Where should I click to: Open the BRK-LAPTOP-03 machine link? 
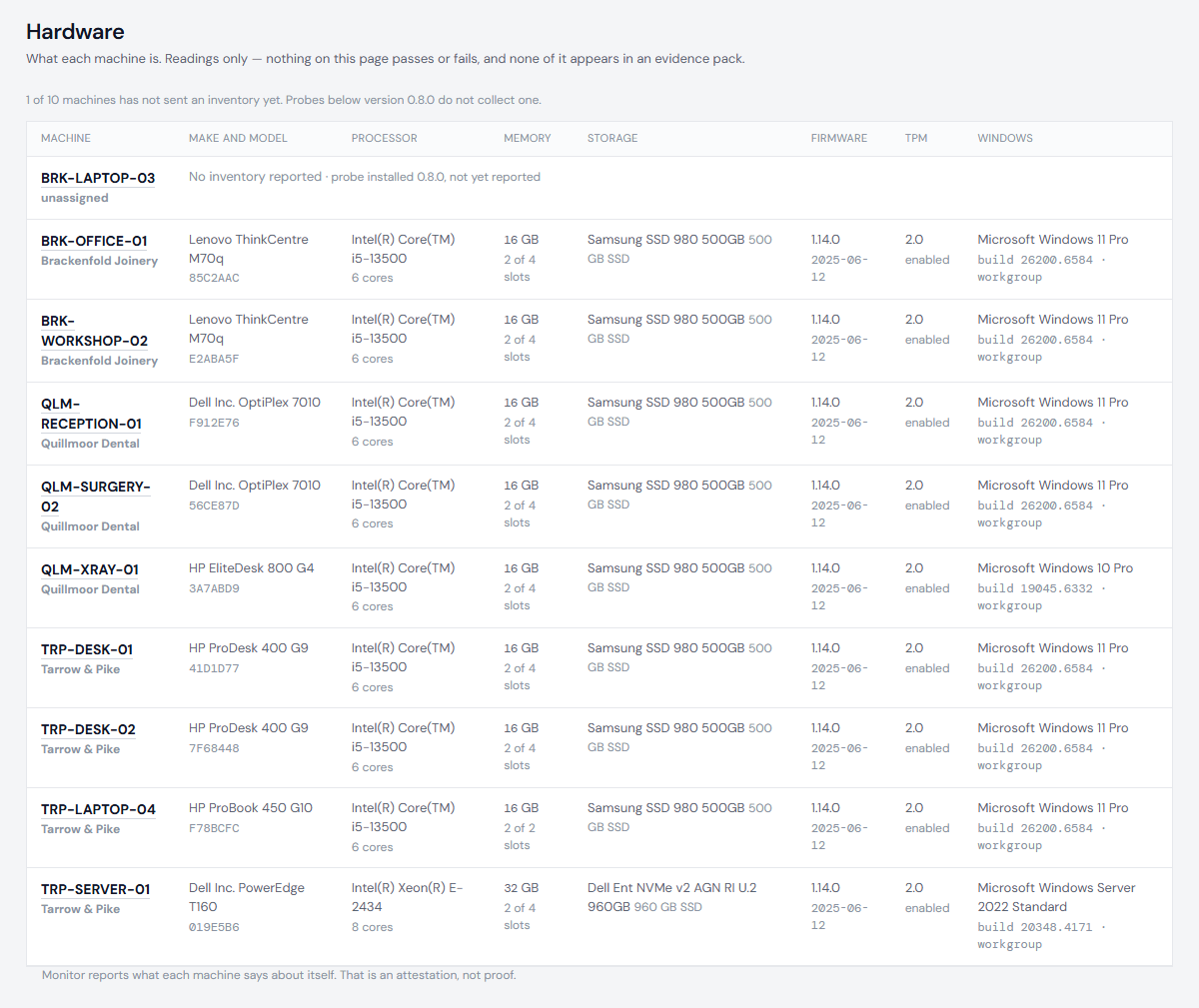click(98, 178)
